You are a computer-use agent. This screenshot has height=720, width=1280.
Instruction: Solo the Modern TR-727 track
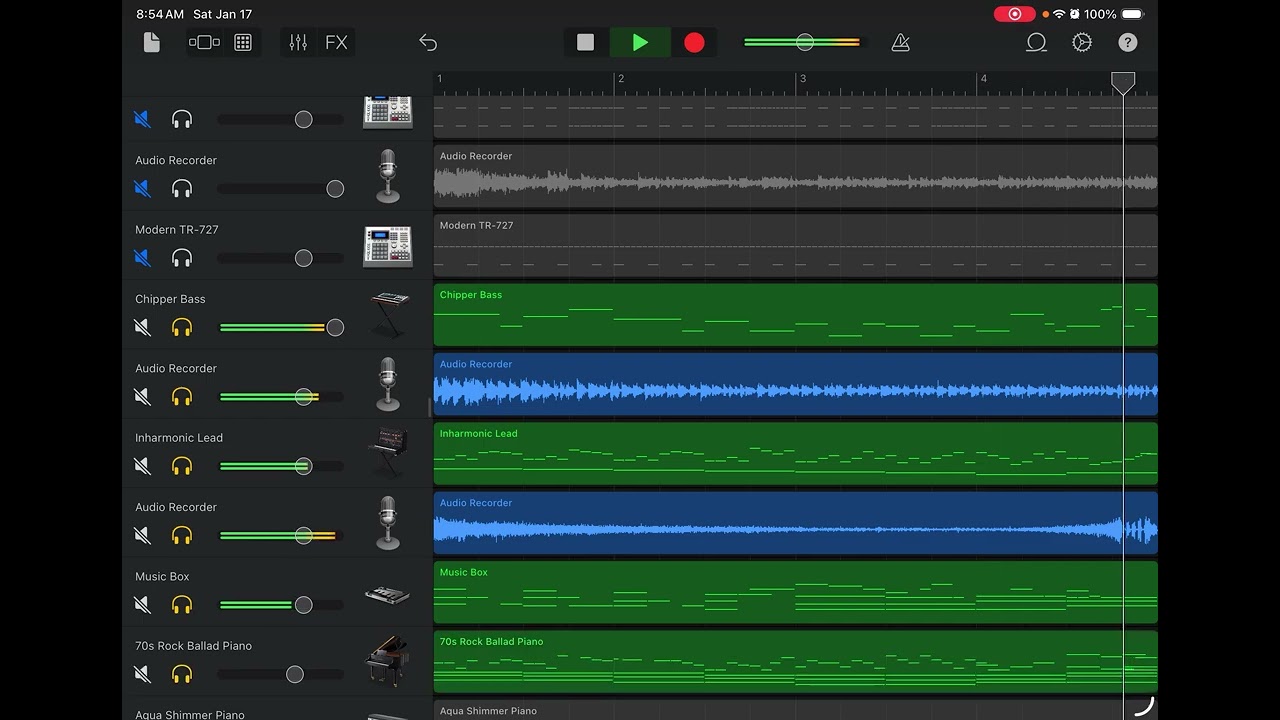click(182, 258)
